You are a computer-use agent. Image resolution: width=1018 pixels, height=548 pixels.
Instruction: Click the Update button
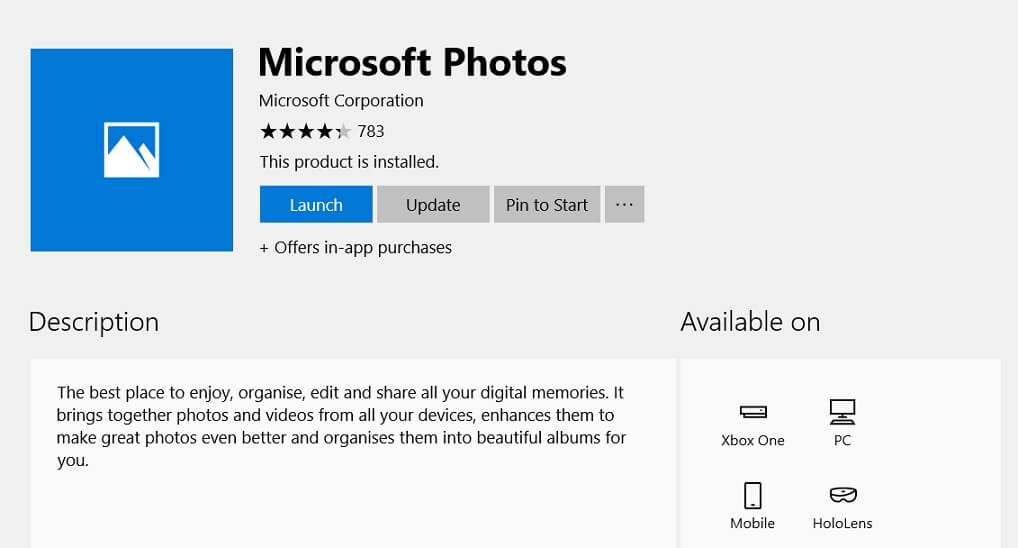(433, 205)
